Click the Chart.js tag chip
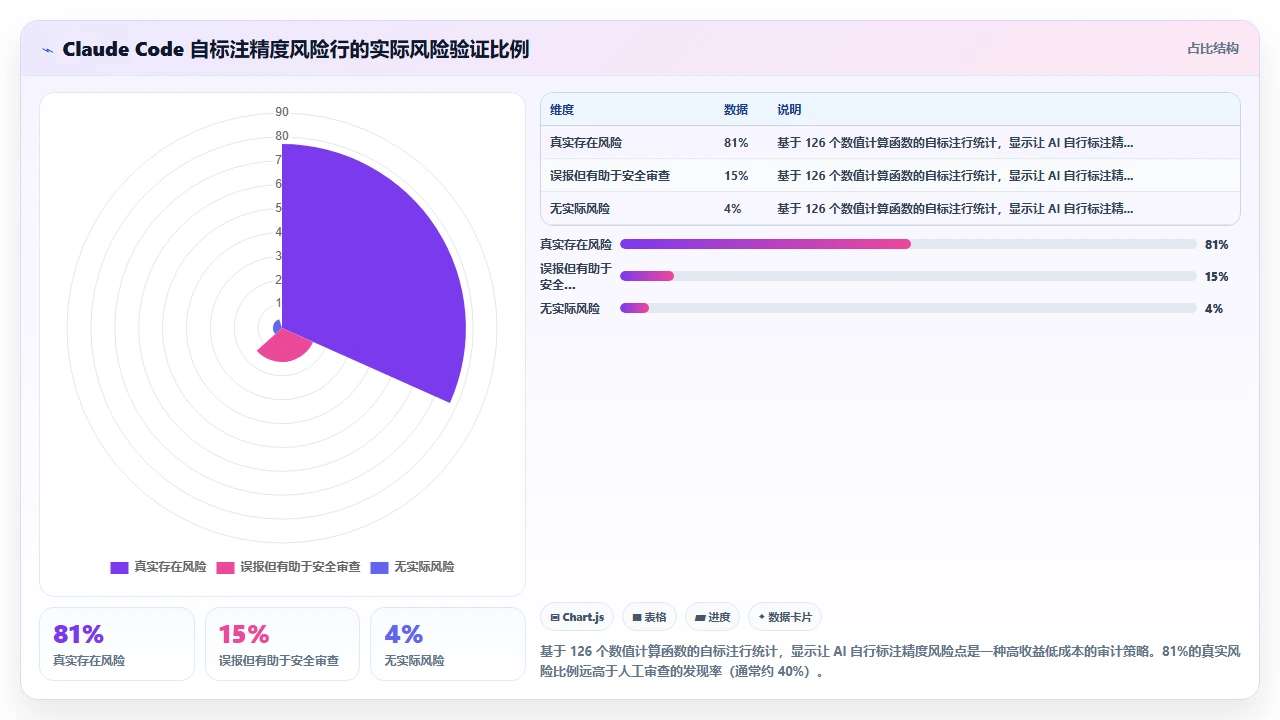 (578, 617)
